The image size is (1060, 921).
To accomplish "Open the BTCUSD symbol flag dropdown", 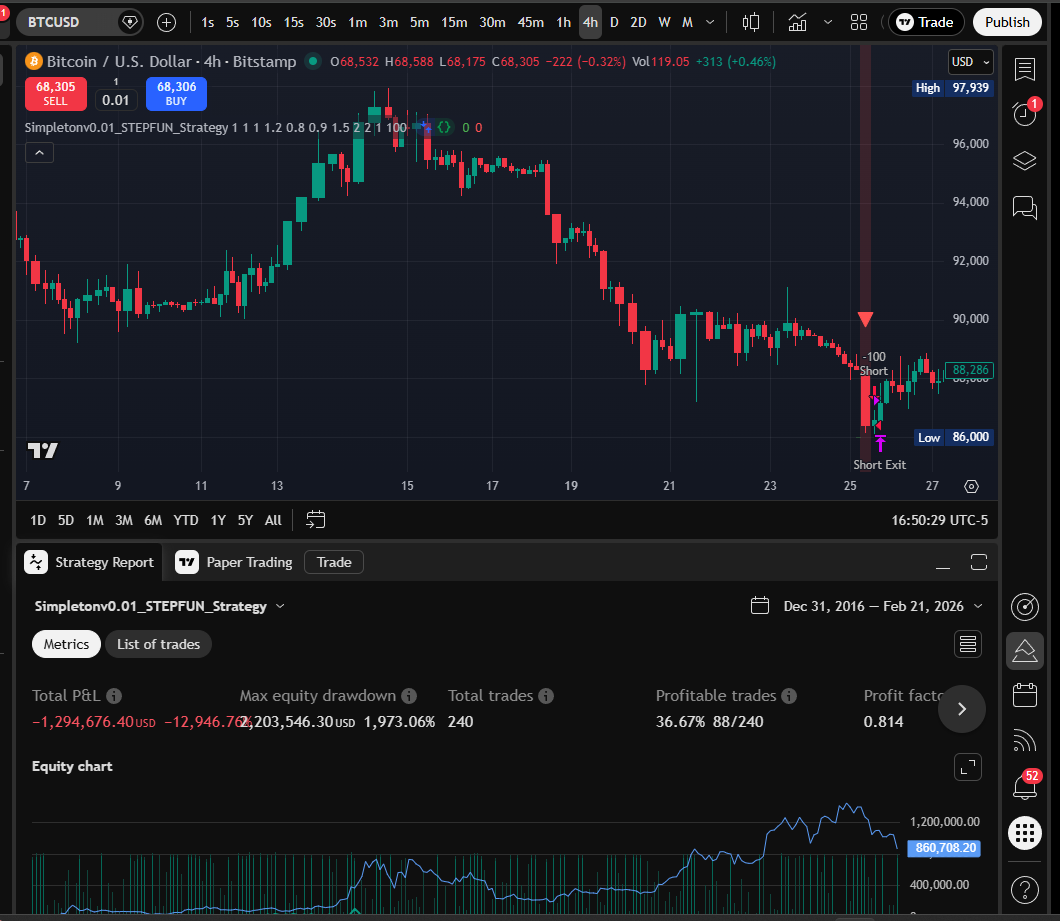I will (129, 21).
